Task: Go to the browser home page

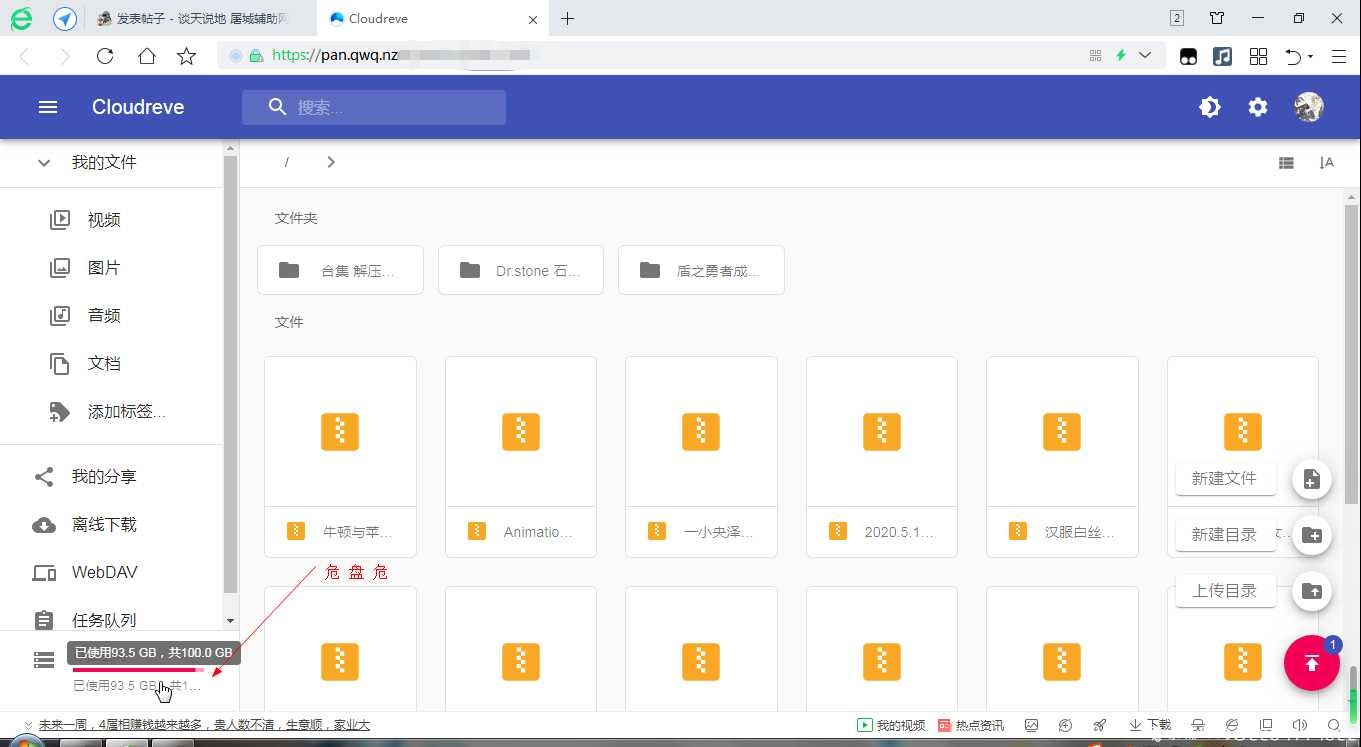Action: pyautogui.click(x=147, y=56)
